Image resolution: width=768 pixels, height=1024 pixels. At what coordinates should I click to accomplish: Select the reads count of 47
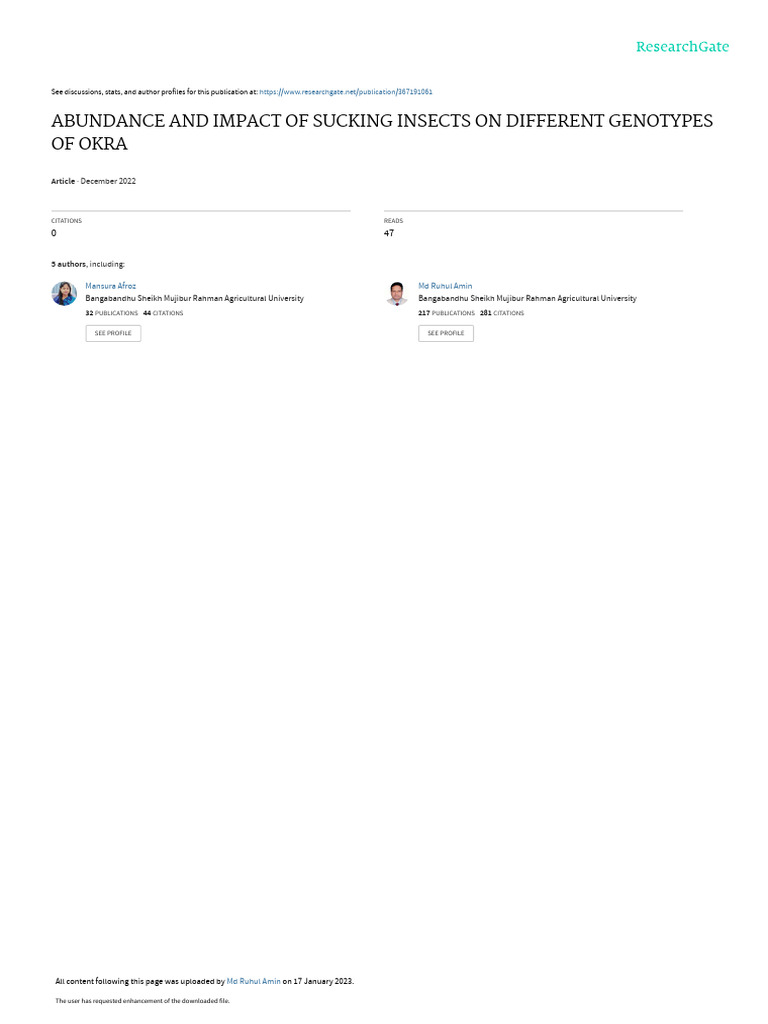(389, 233)
